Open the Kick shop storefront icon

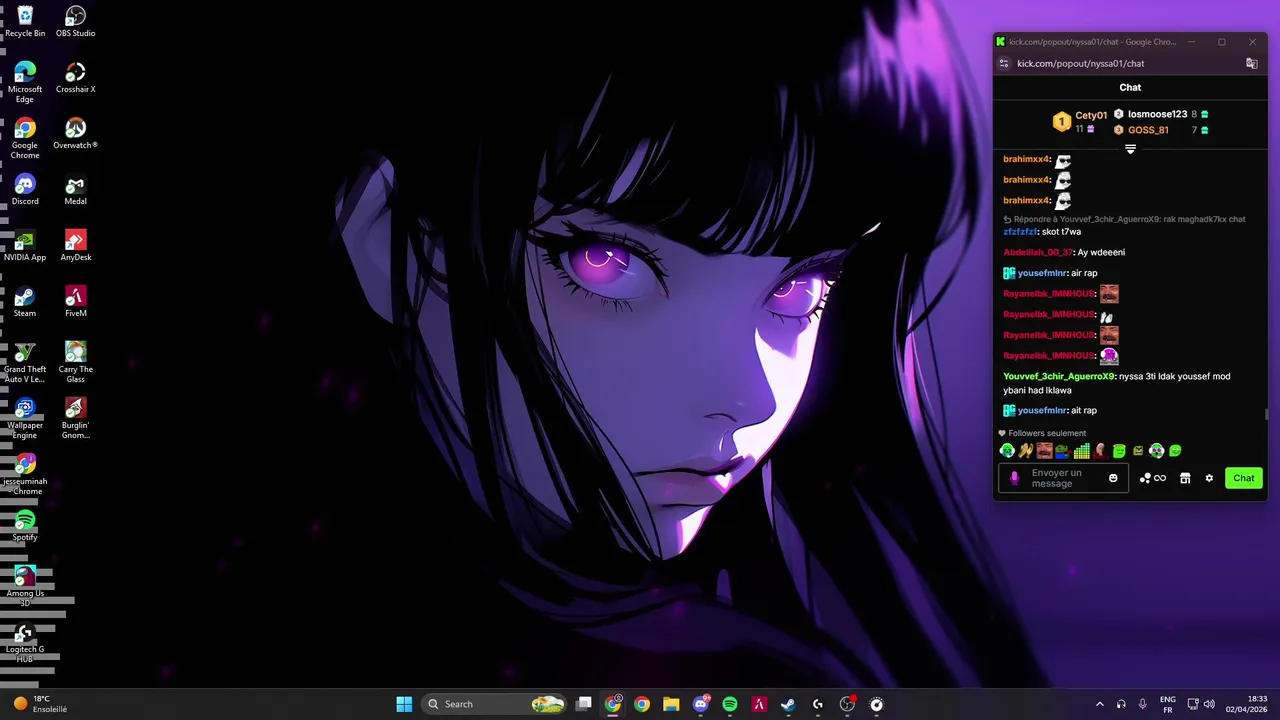(1185, 478)
